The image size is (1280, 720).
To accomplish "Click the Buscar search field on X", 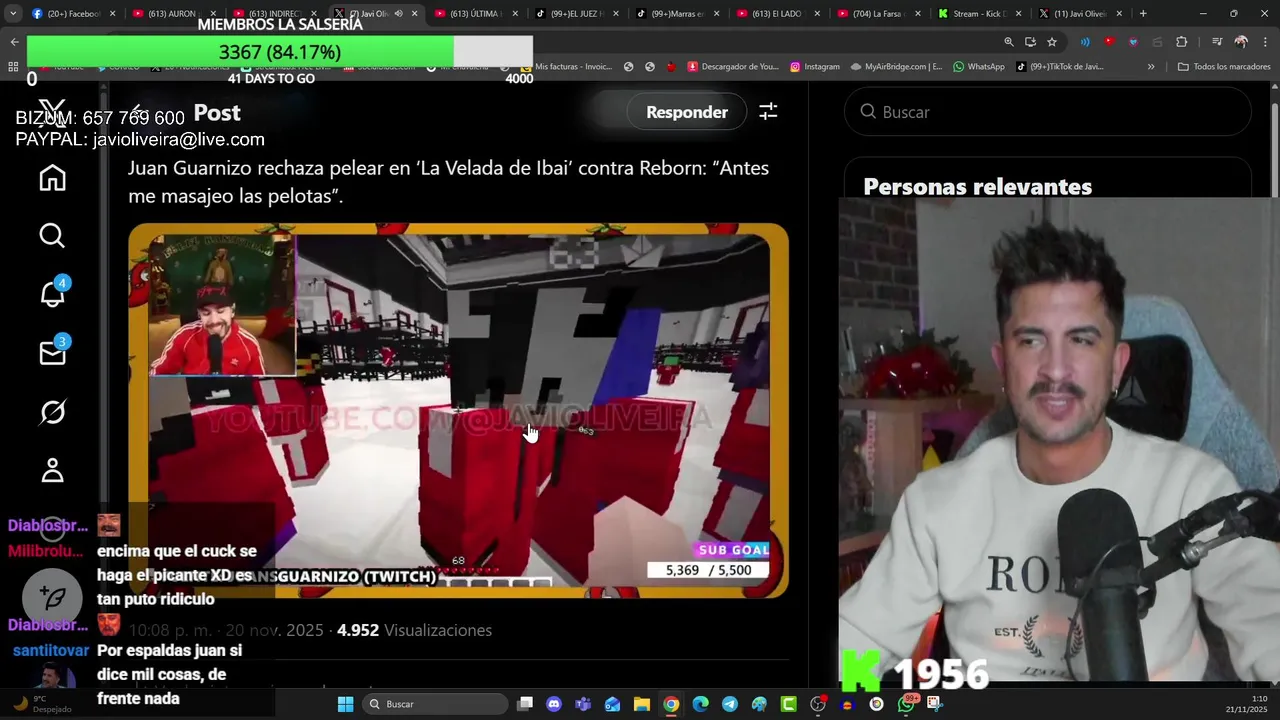I will point(1048,112).
